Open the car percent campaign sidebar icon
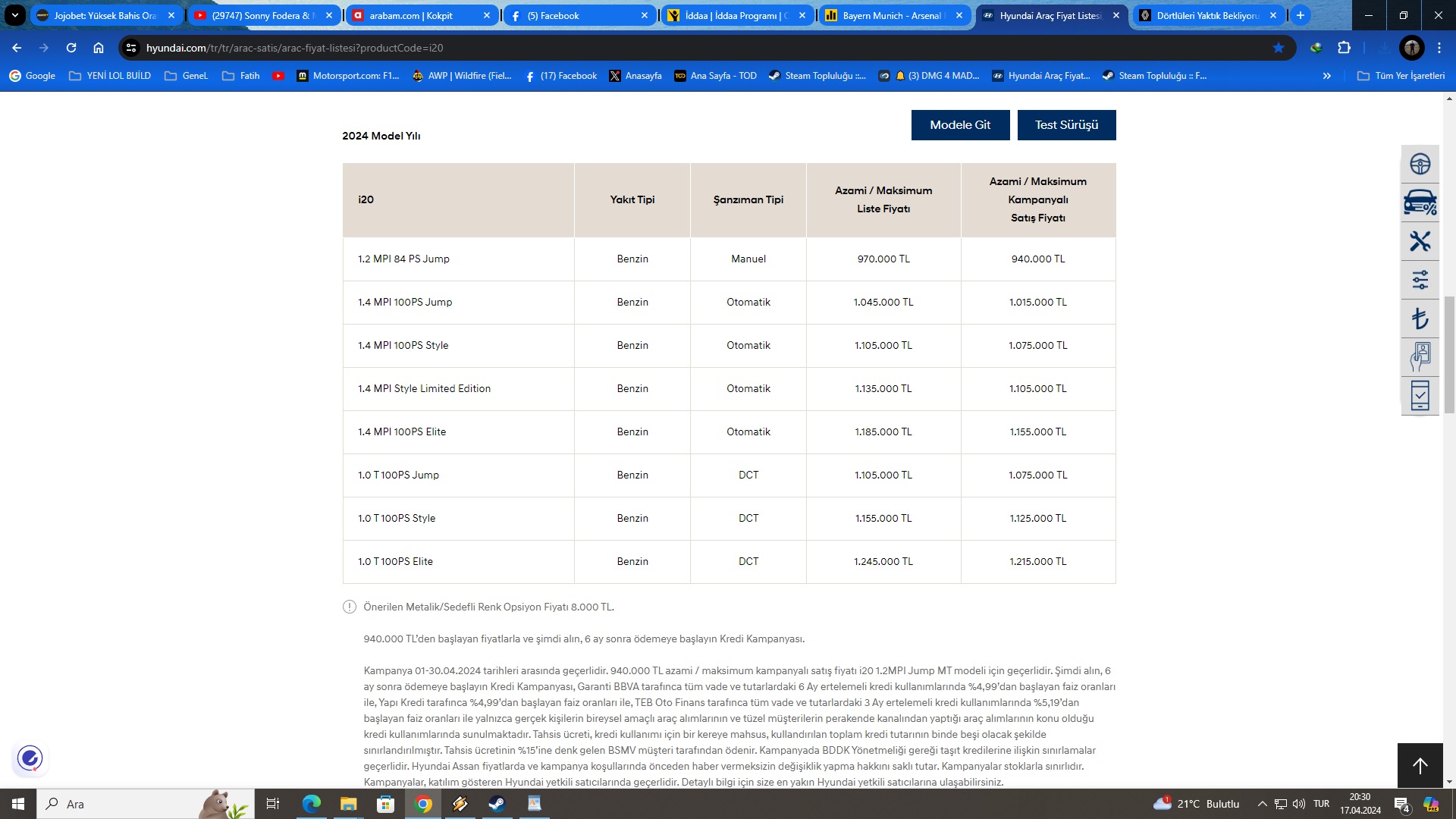Viewport: 1456px width, 819px height. [1420, 202]
